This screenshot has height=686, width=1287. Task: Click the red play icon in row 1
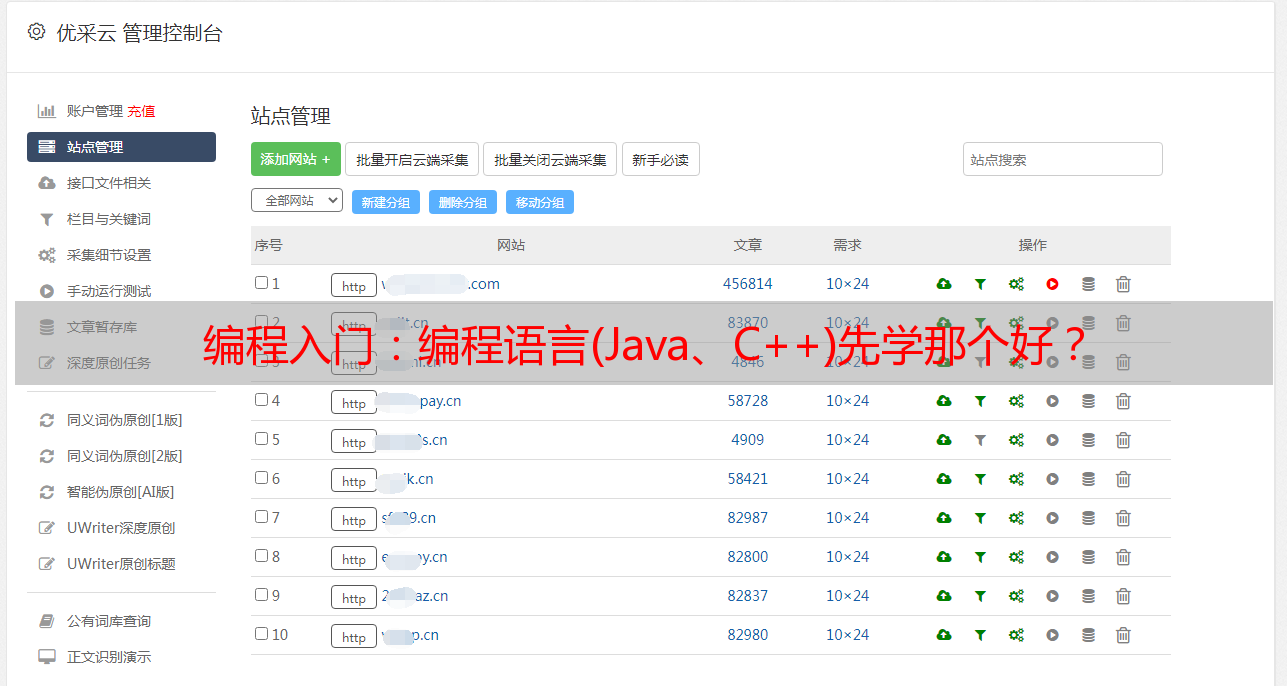(x=1052, y=284)
